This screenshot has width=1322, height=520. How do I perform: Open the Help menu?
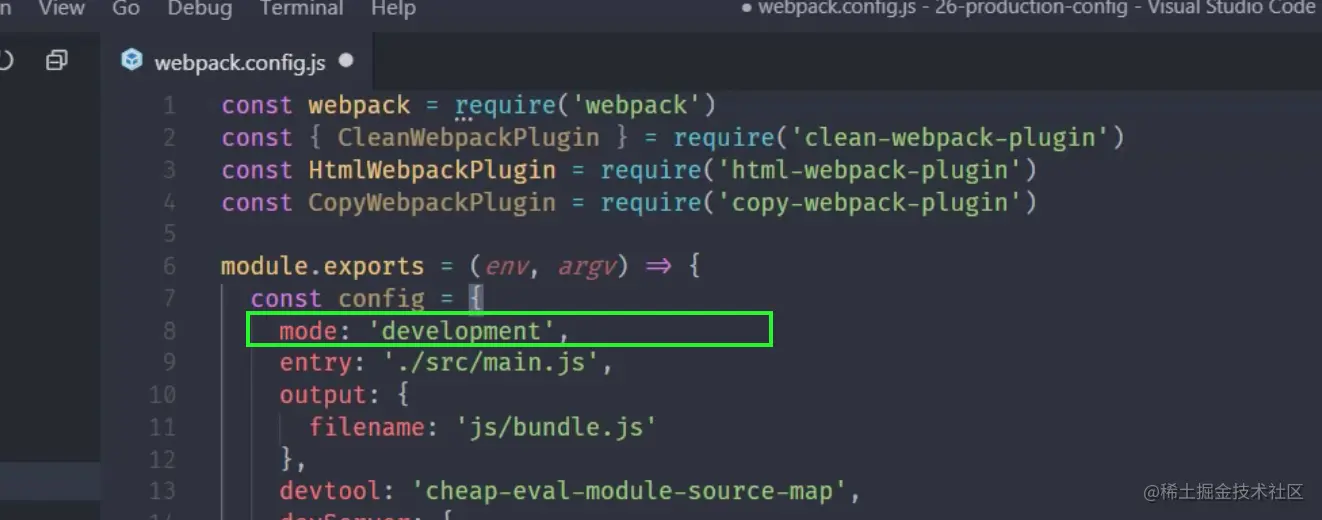(x=393, y=8)
